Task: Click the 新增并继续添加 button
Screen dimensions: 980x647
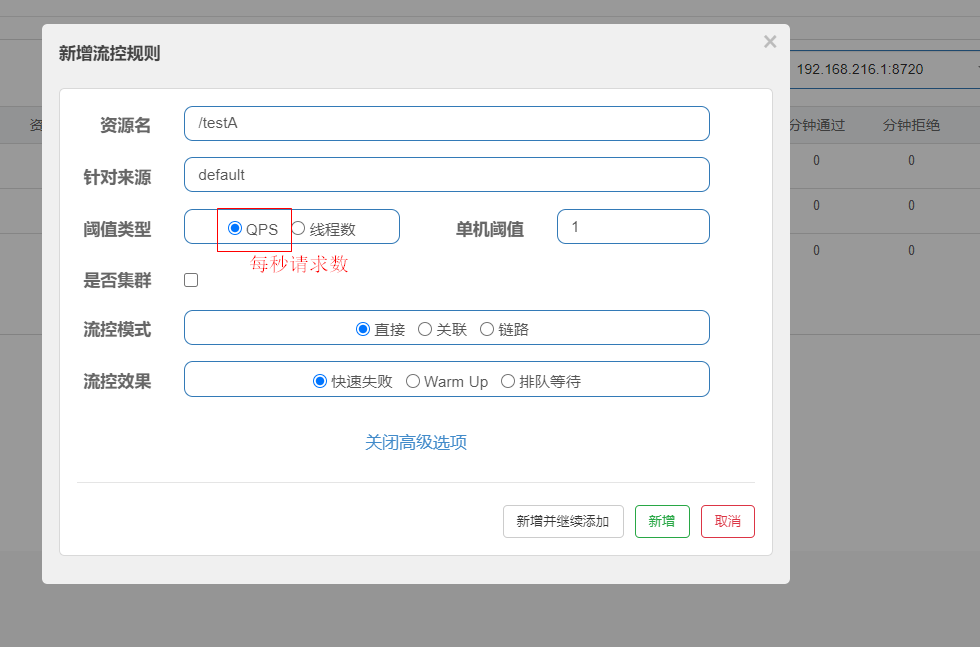Action: (x=563, y=521)
